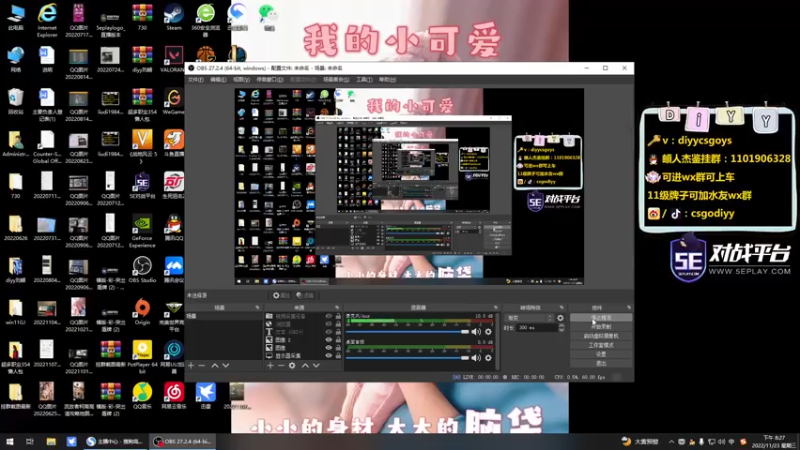This screenshot has width=800, height=450.
Task: Toggle lock on 显示器采集 source
Action: [x=338, y=356]
